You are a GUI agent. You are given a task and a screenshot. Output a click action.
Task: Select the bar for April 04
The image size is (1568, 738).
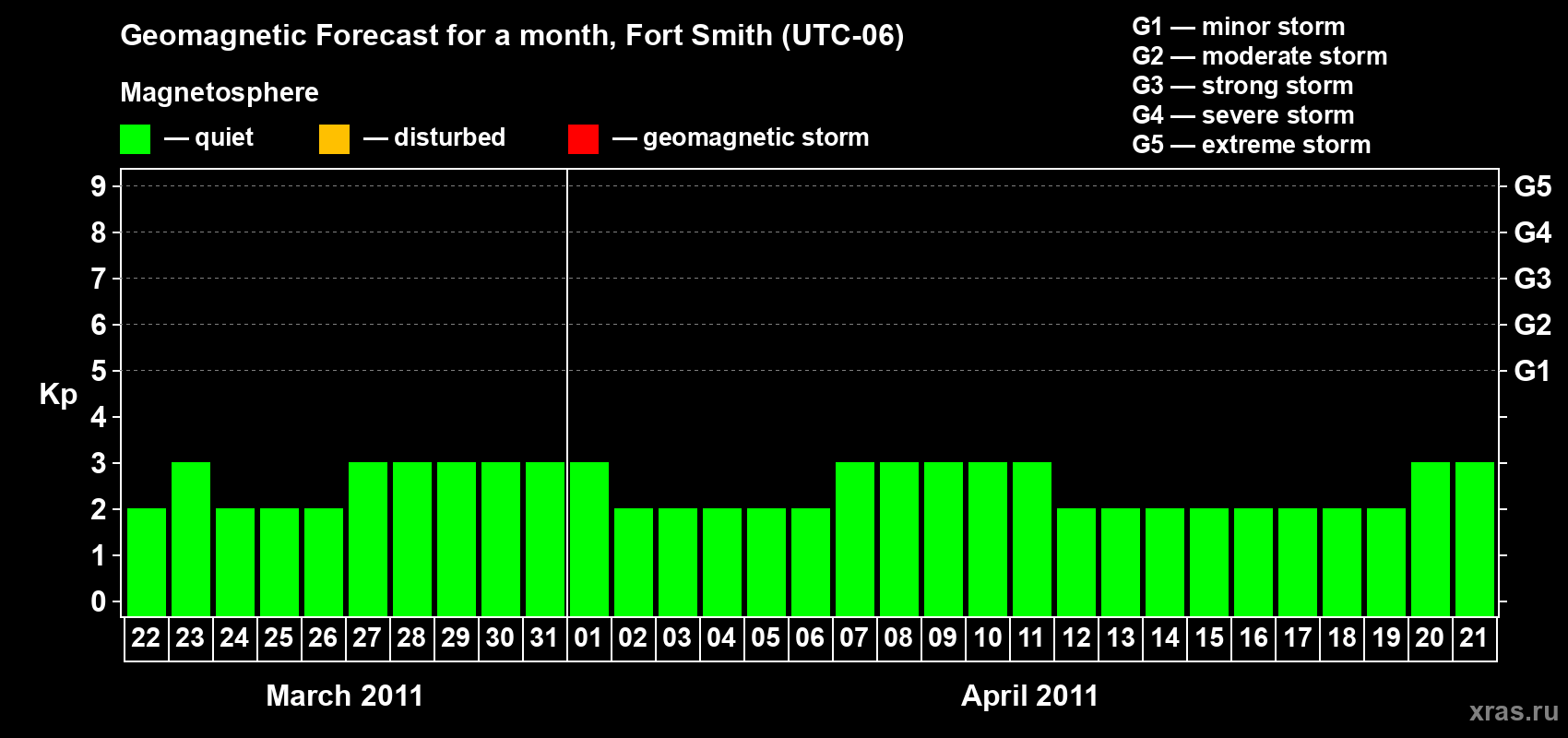coord(722,562)
